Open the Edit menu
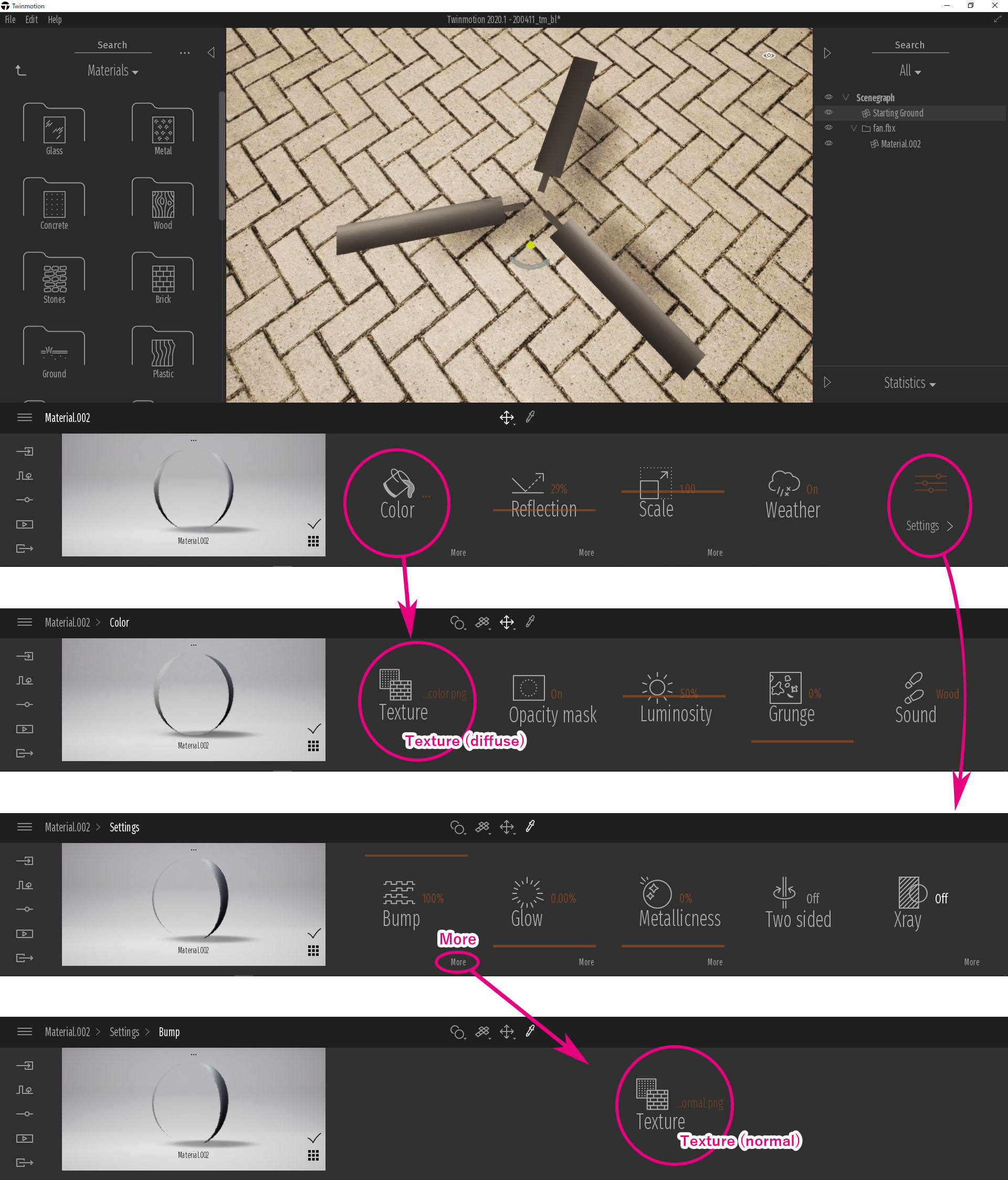 [31, 19]
